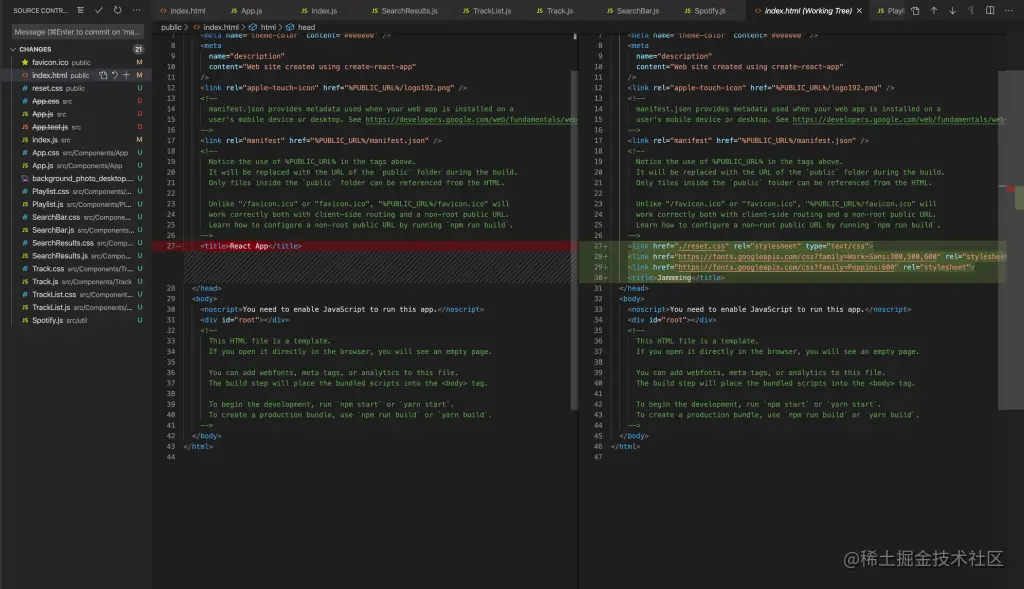Open file icon on index.html change row
The width and height of the screenshot is (1024, 589).
[x=103, y=75]
